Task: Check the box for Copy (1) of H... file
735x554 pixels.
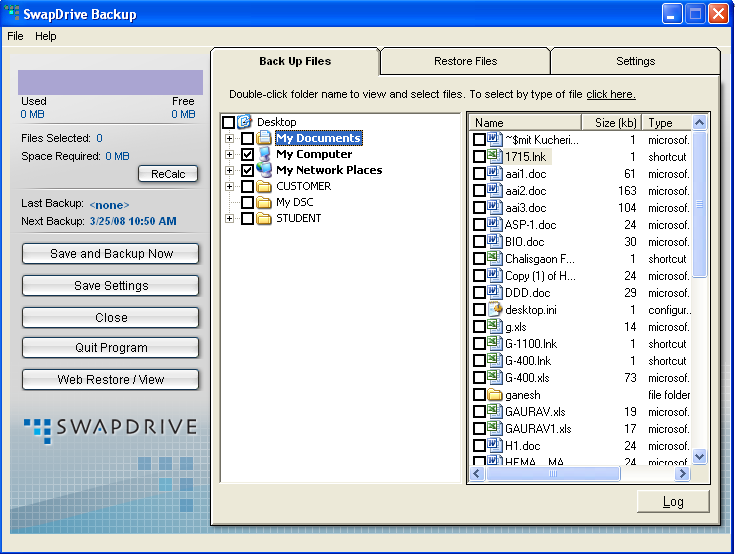Action: pos(479,276)
